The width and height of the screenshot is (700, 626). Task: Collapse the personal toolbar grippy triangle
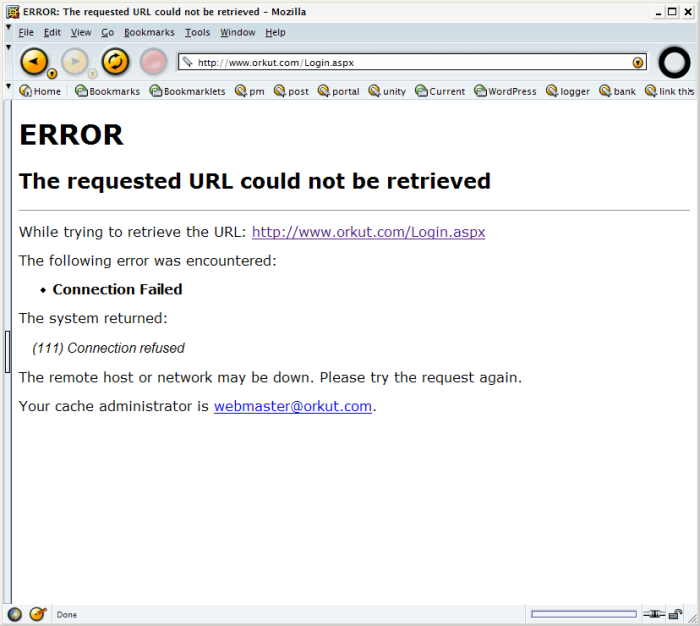[8, 86]
